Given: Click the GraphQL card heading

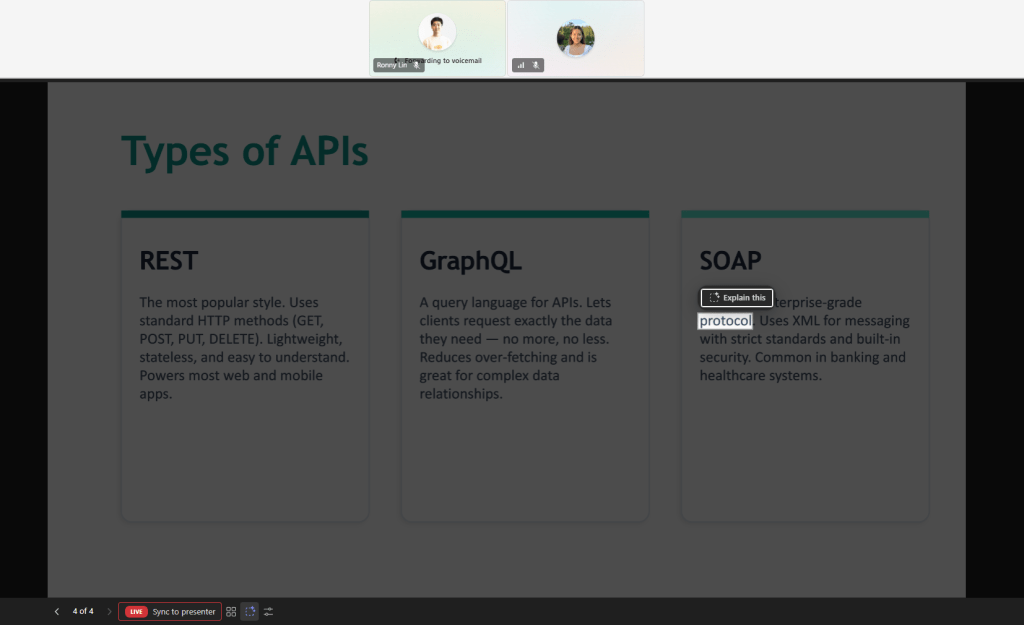Looking at the screenshot, I should coord(470,261).
